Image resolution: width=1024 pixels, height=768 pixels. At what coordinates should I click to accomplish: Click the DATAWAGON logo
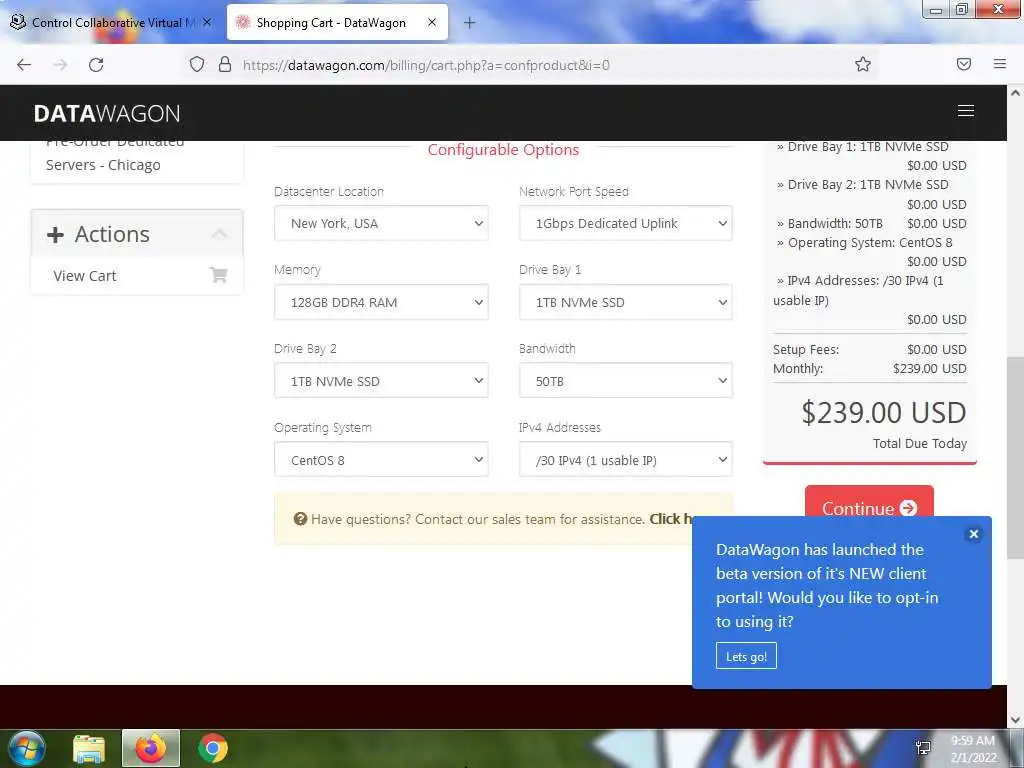coord(107,114)
